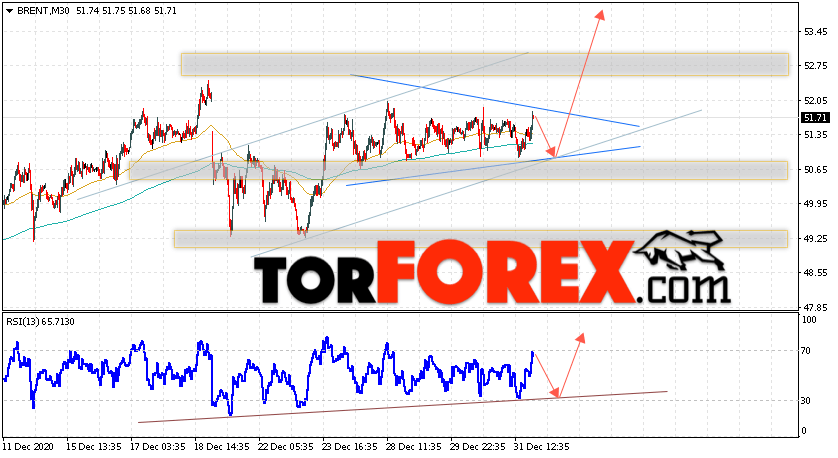The height and width of the screenshot is (458, 838).
Task: Select the 15 Dec 13:35 time label
Action: 92,447
